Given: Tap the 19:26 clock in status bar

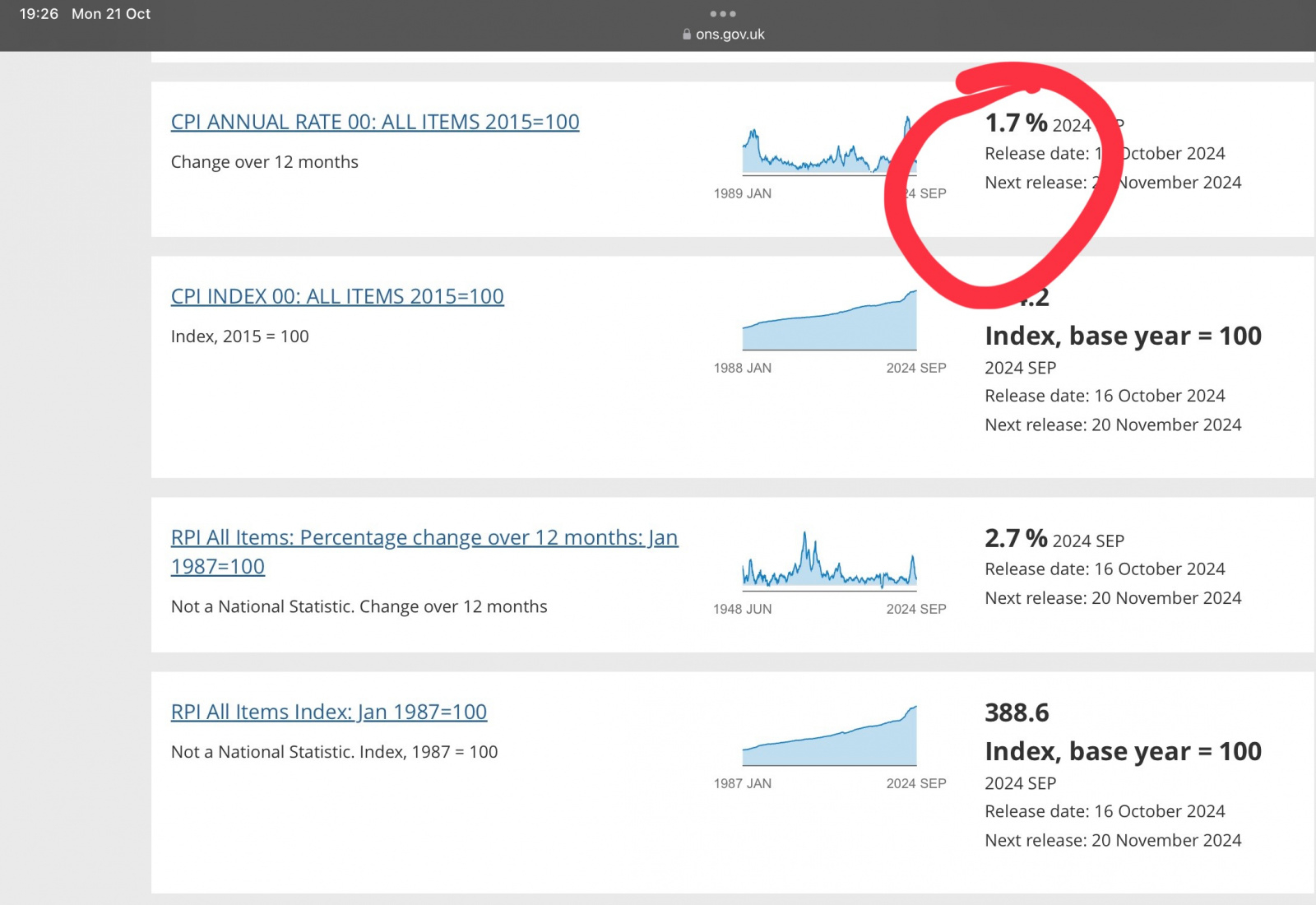Looking at the screenshot, I should [x=39, y=14].
